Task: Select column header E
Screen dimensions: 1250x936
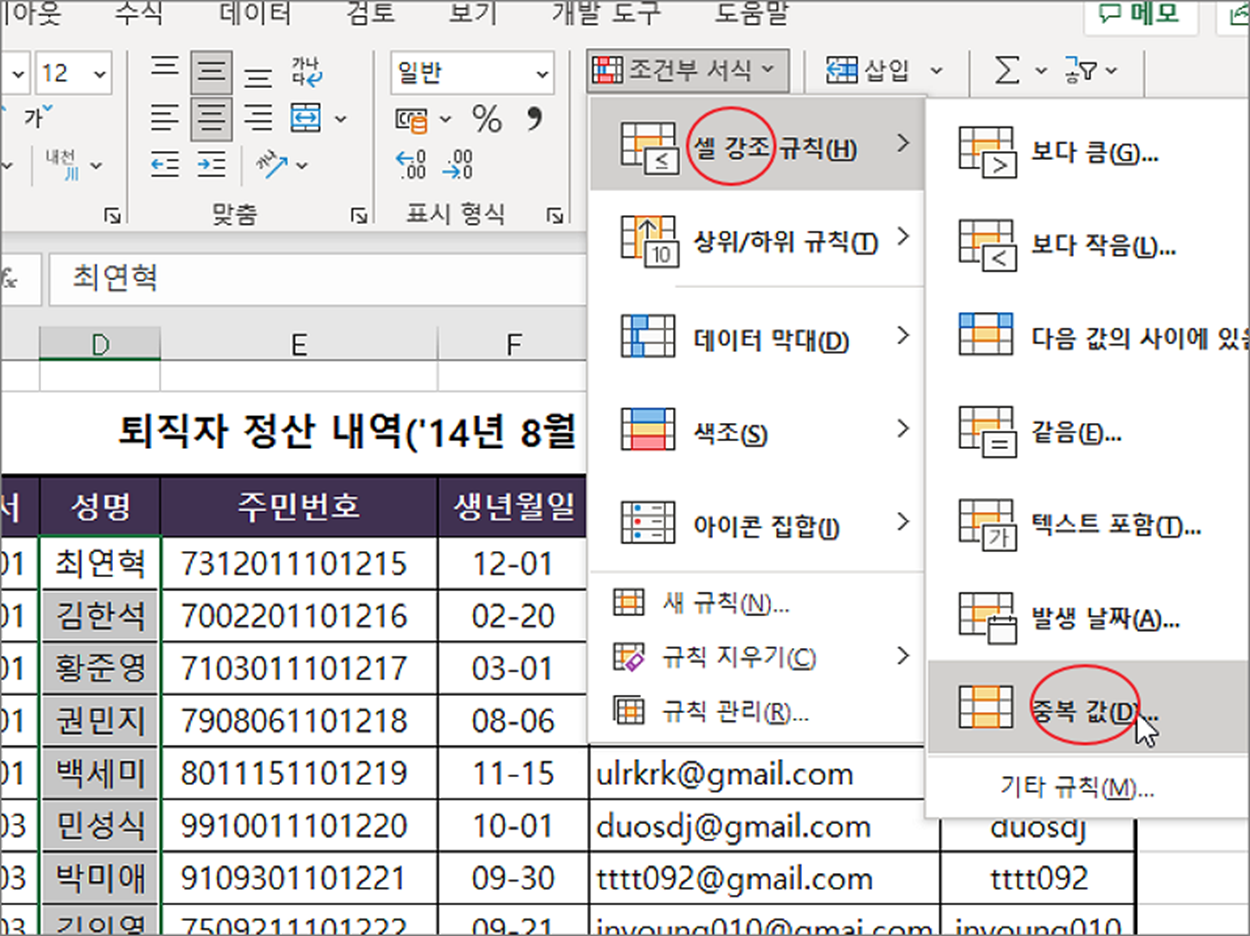Action: [298, 345]
